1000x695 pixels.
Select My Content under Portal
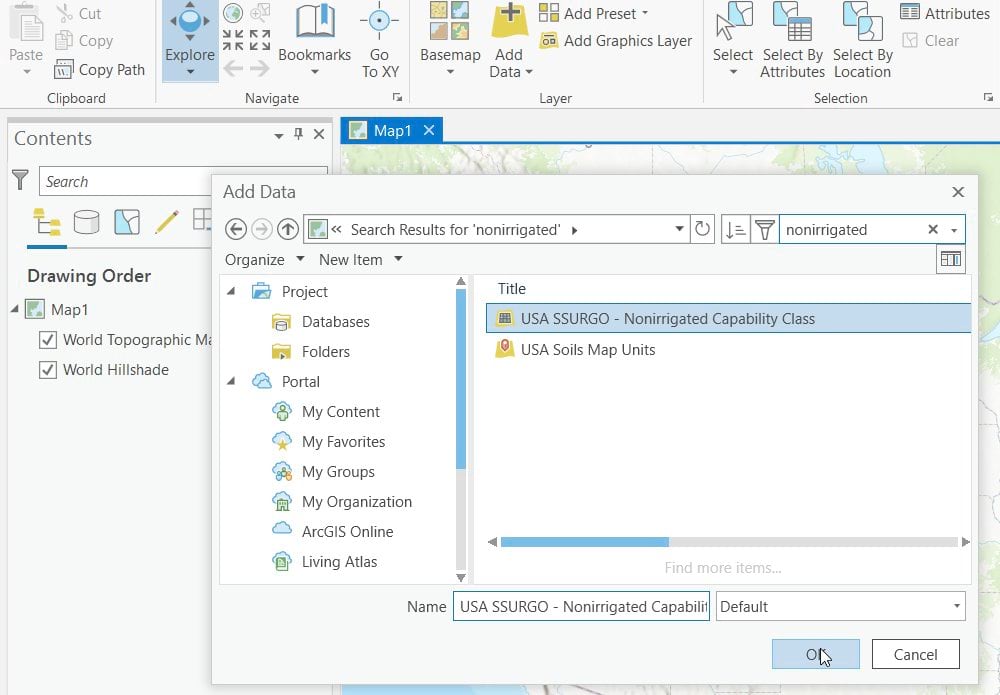tap(326, 411)
